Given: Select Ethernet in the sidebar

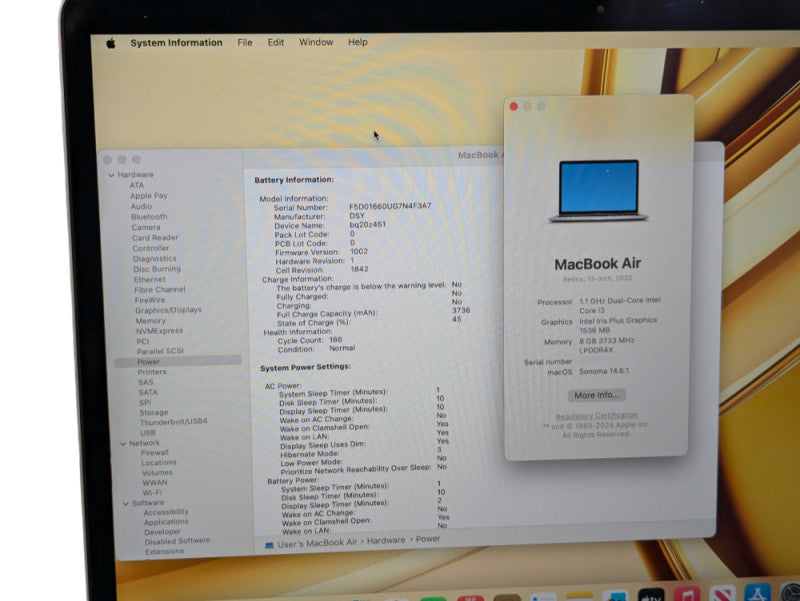Looking at the screenshot, I should (x=149, y=280).
